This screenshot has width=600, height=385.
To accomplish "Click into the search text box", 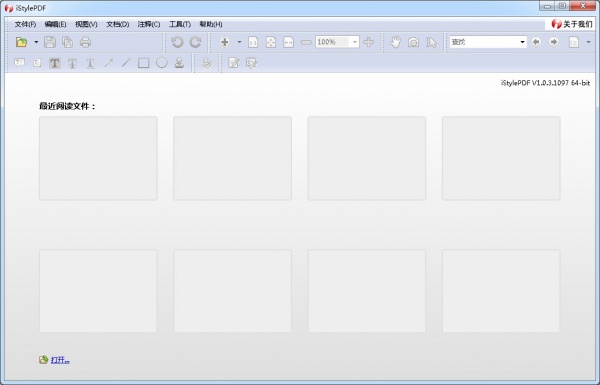I will [x=484, y=42].
